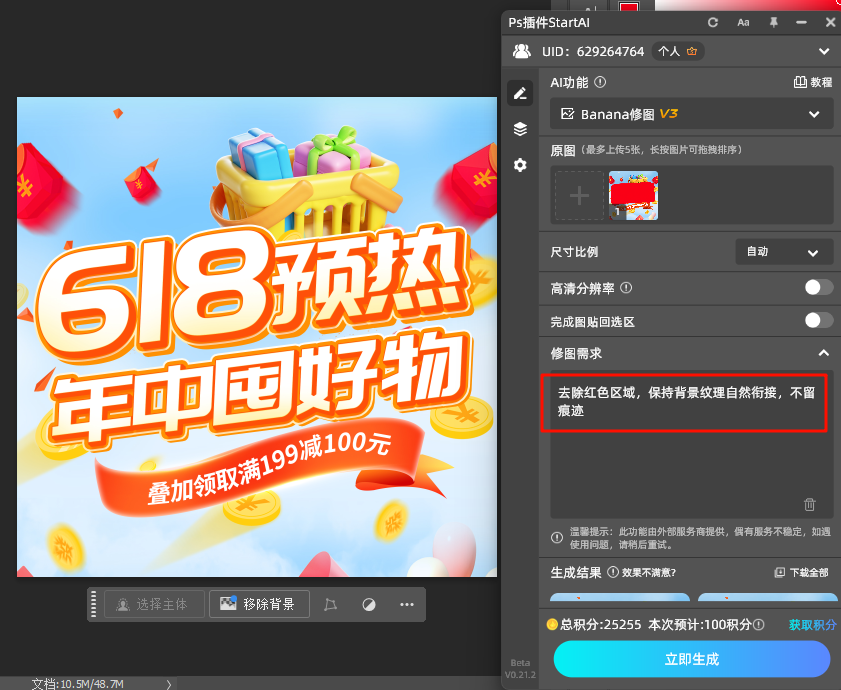This screenshot has width=841, height=690.
Task: Enable the 高清分辨率 switch
Action: pos(818,287)
